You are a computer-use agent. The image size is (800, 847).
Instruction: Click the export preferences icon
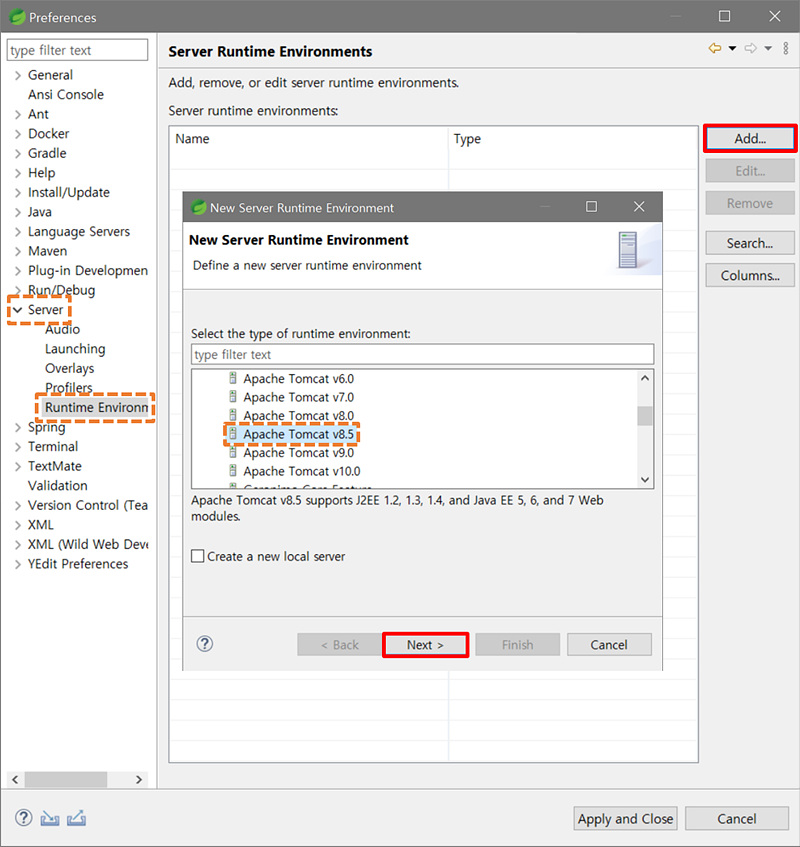[x=76, y=818]
